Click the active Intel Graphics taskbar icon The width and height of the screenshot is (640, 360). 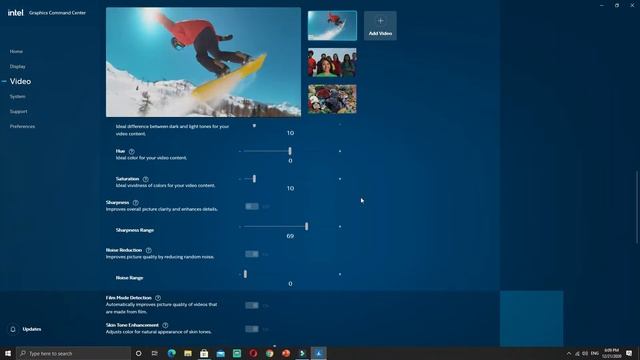[319, 353]
